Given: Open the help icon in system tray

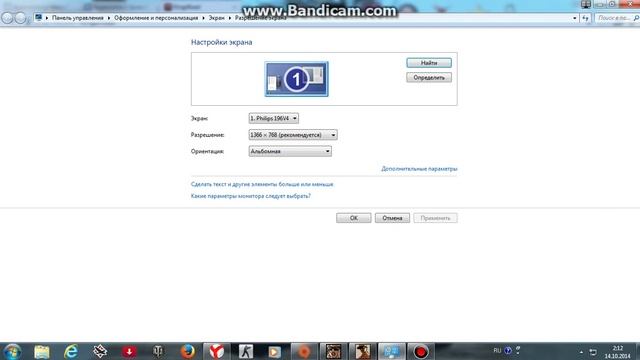Looking at the screenshot, I should 508,351.
